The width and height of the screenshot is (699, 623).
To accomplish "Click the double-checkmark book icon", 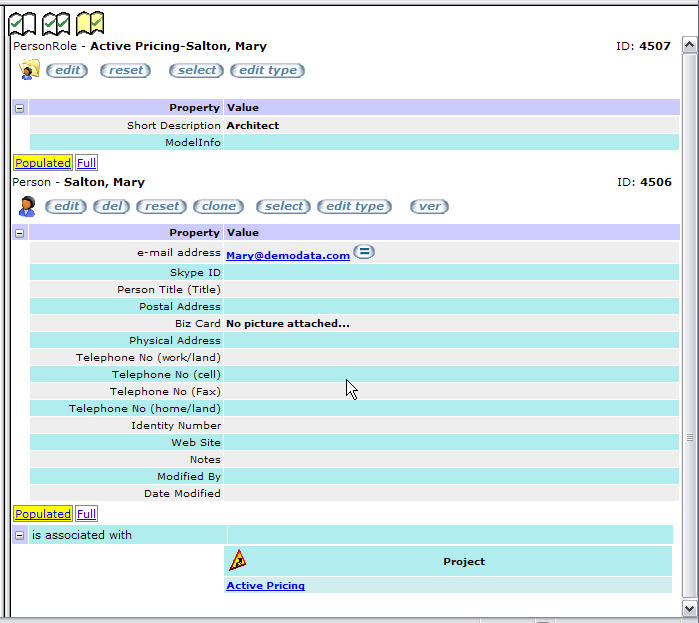I will pyautogui.click(x=56, y=23).
